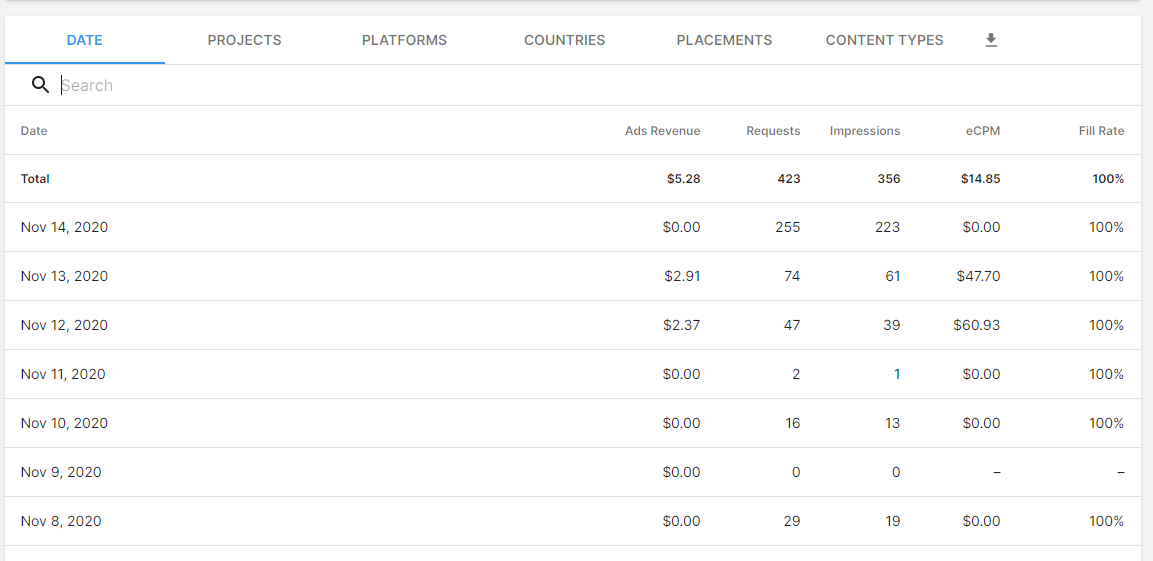The image size is (1153, 561).
Task: Click the Nov 12, 2020 date entry
Action: coord(64,325)
